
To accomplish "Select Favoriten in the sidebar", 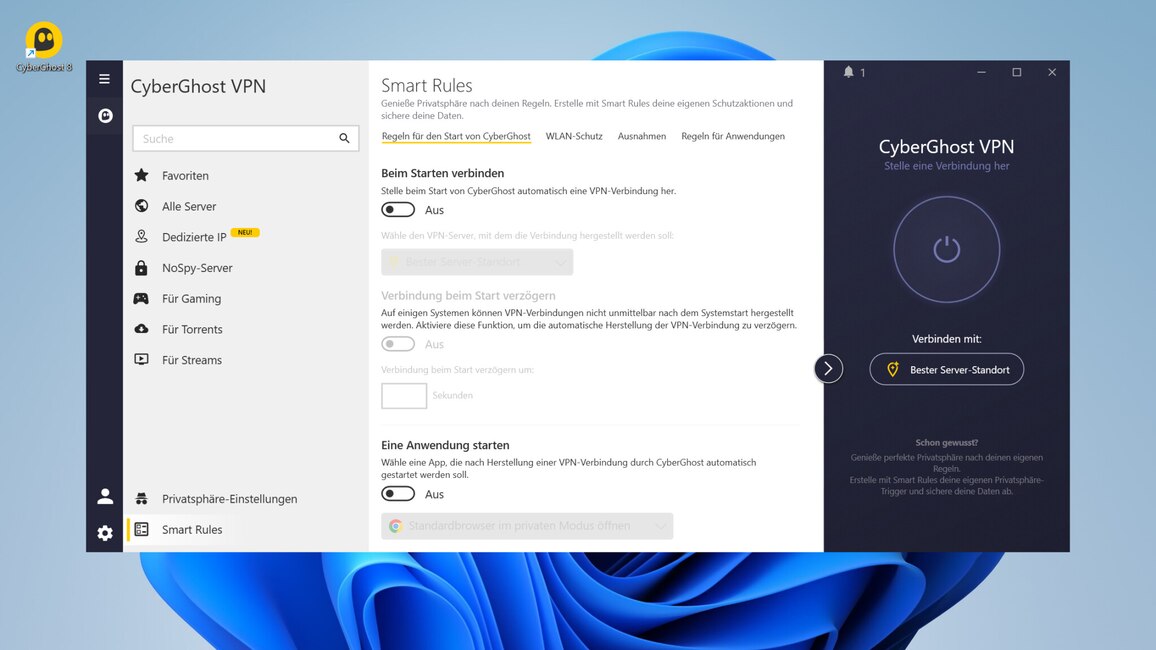I will click(186, 175).
